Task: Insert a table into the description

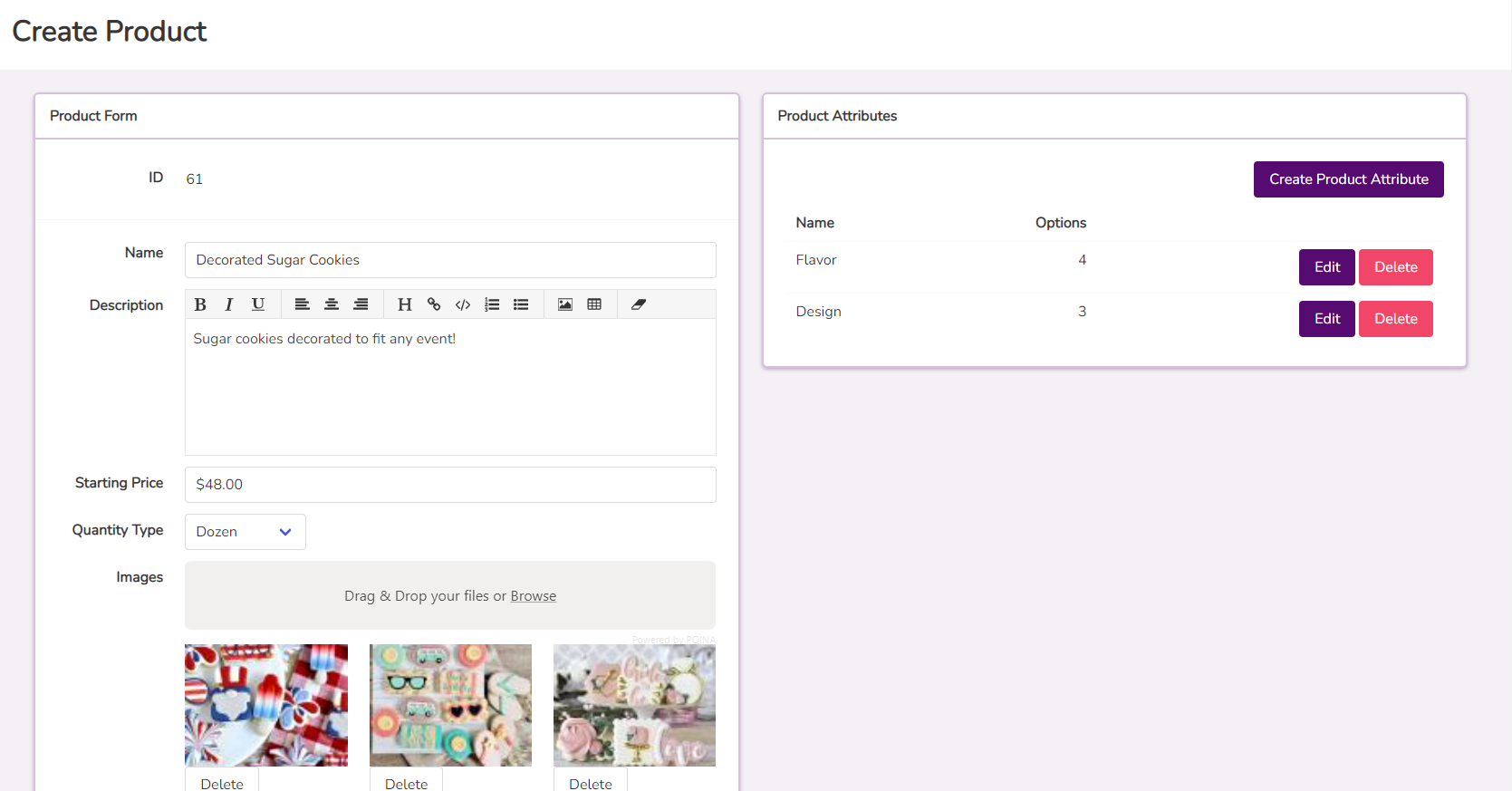Action: 594,304
